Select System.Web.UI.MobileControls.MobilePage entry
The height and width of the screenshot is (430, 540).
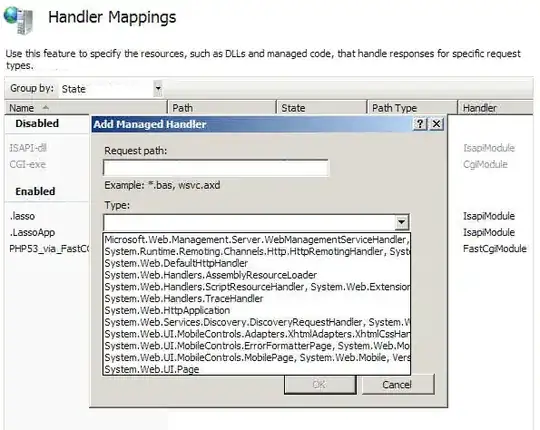[x=257, y=358]
